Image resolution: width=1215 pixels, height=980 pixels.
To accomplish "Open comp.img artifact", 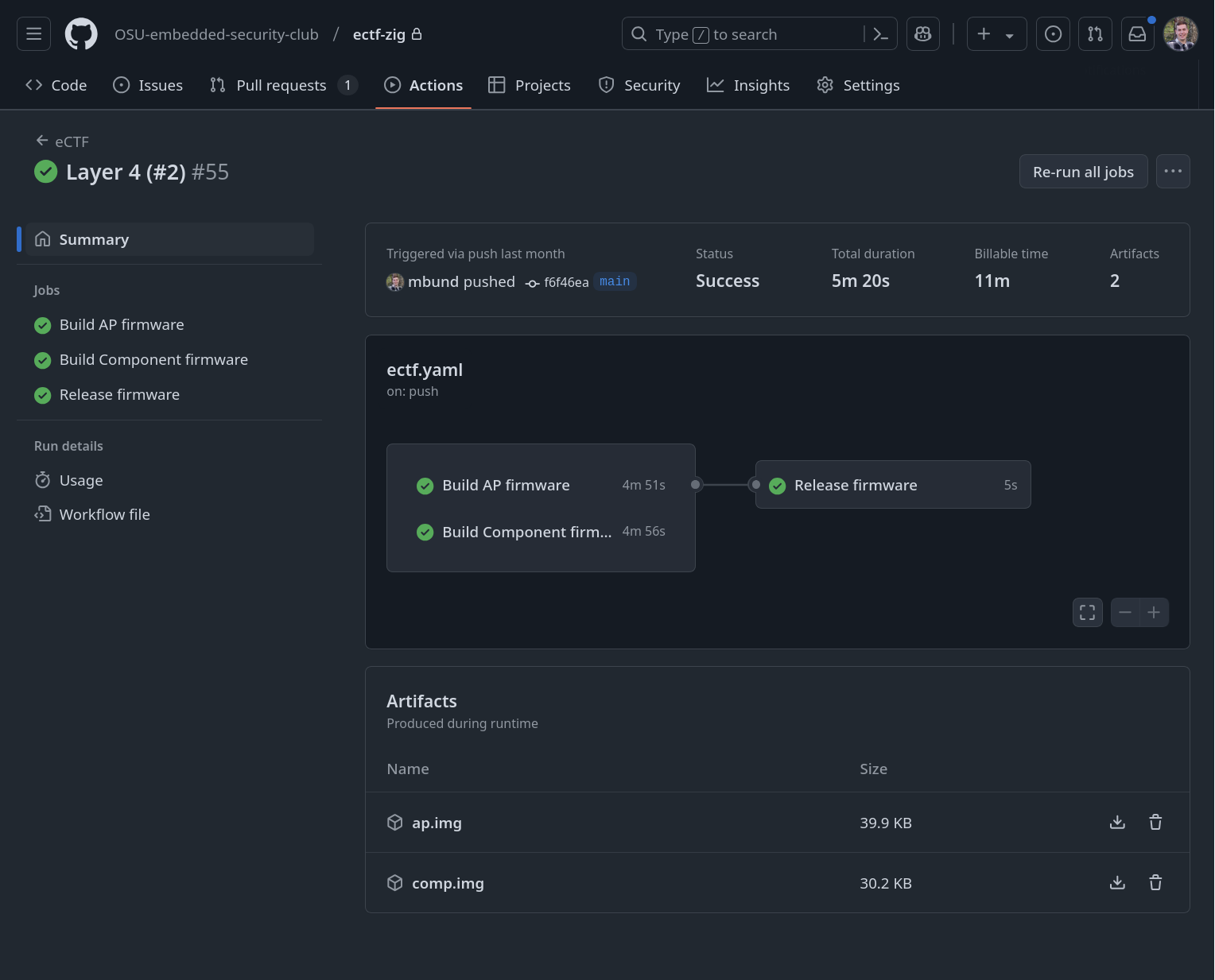I will [x=448, y=883].
